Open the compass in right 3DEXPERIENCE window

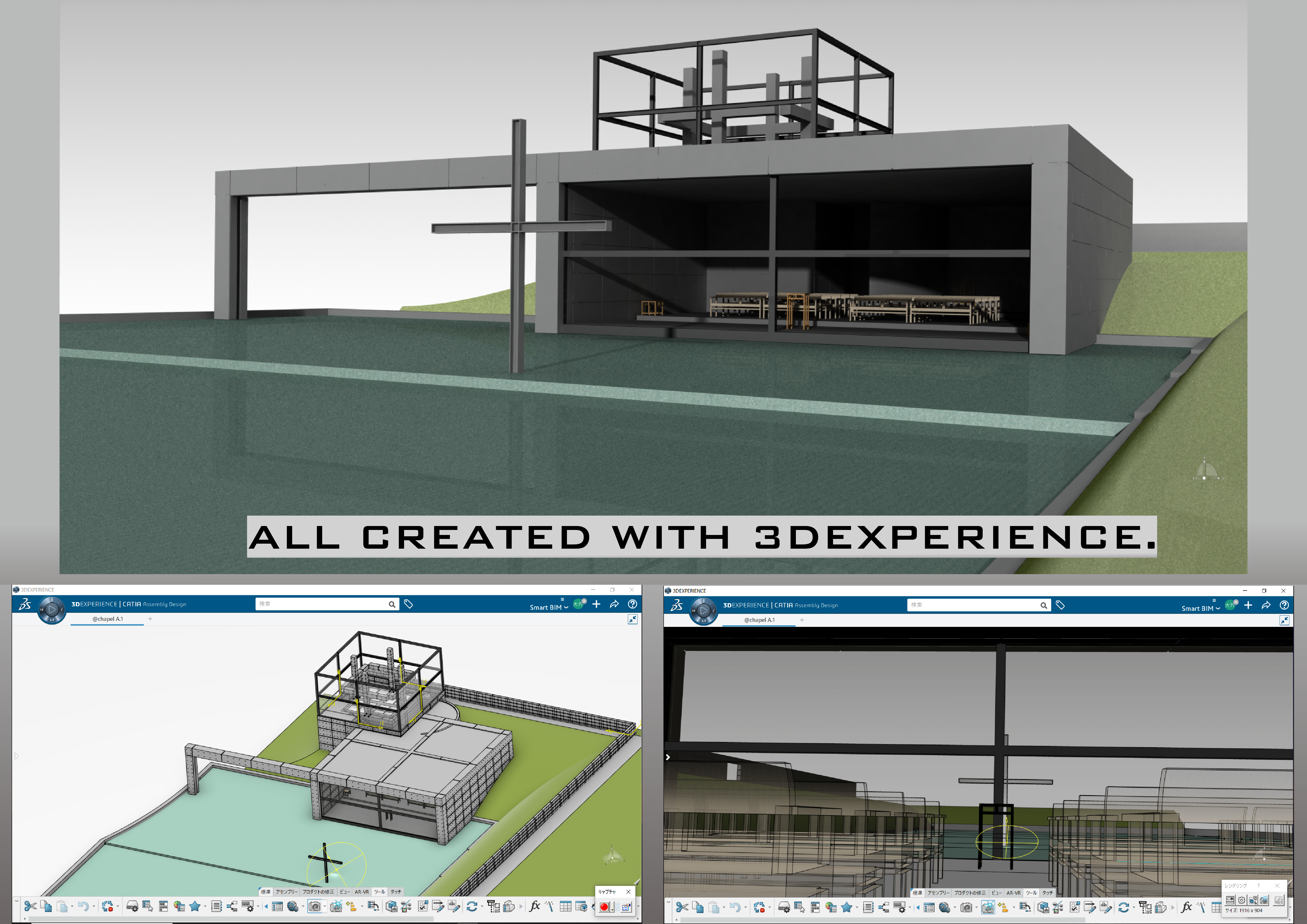click(x=704, y=611)
